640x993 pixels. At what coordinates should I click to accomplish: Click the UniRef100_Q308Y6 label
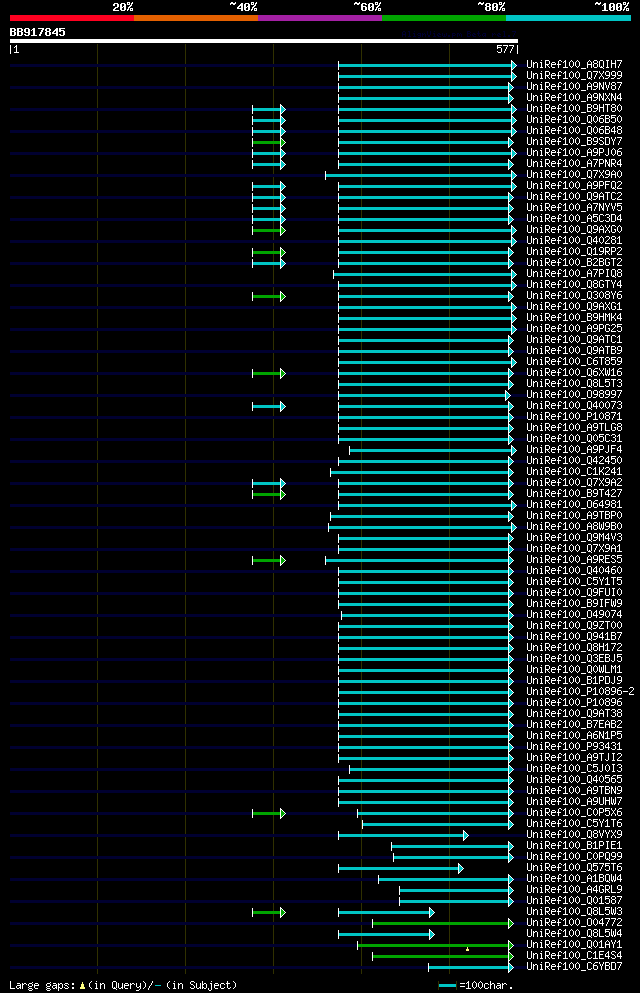coord(574,296)
